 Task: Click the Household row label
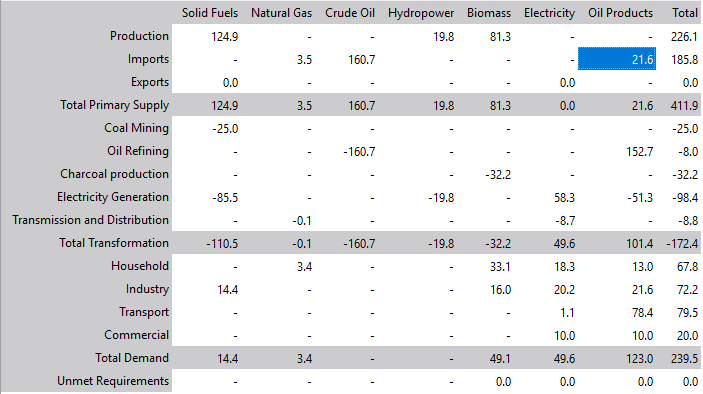click(140, 266)
